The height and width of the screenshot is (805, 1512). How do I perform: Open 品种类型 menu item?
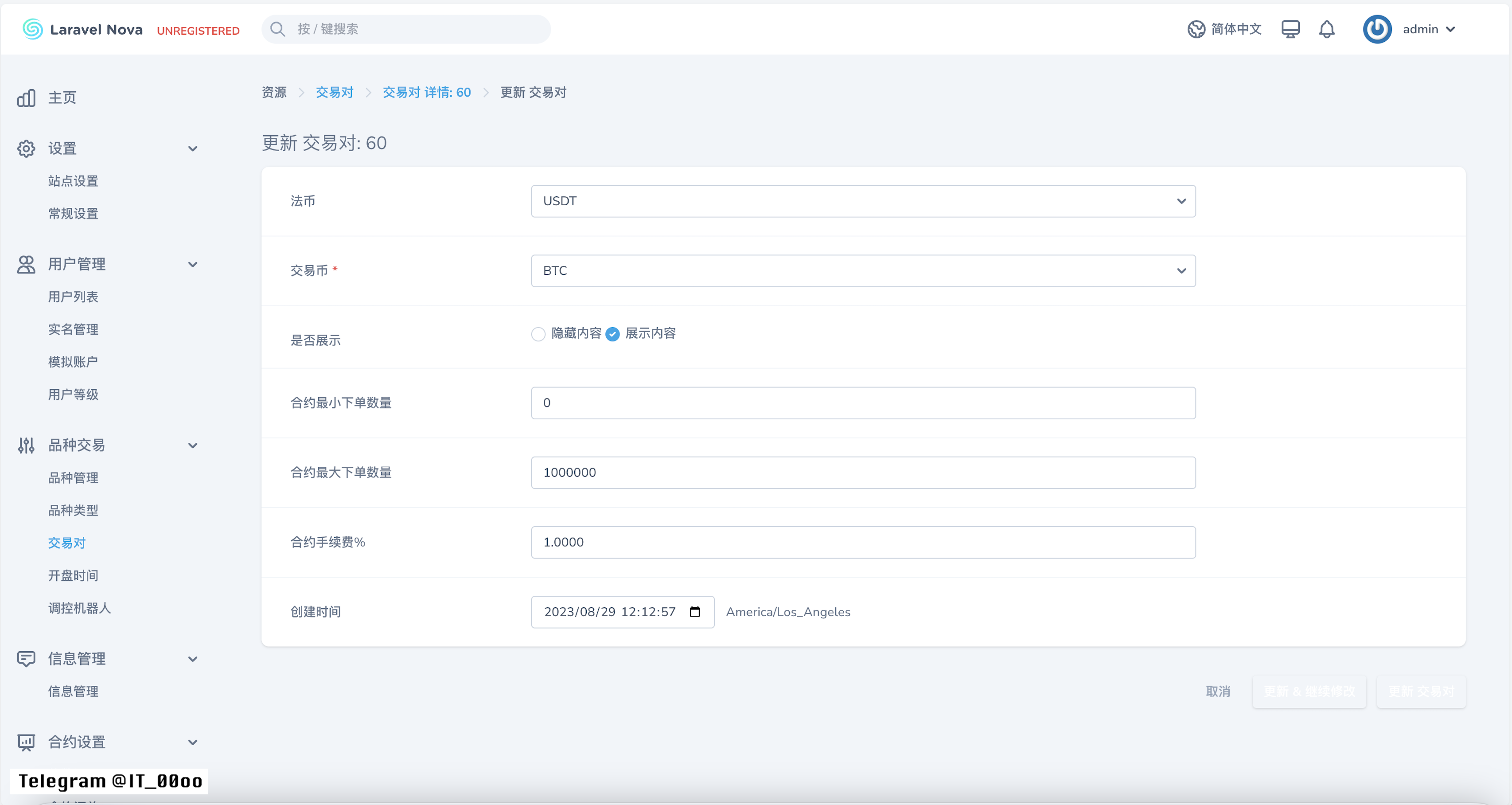click(x=73, y=510)
